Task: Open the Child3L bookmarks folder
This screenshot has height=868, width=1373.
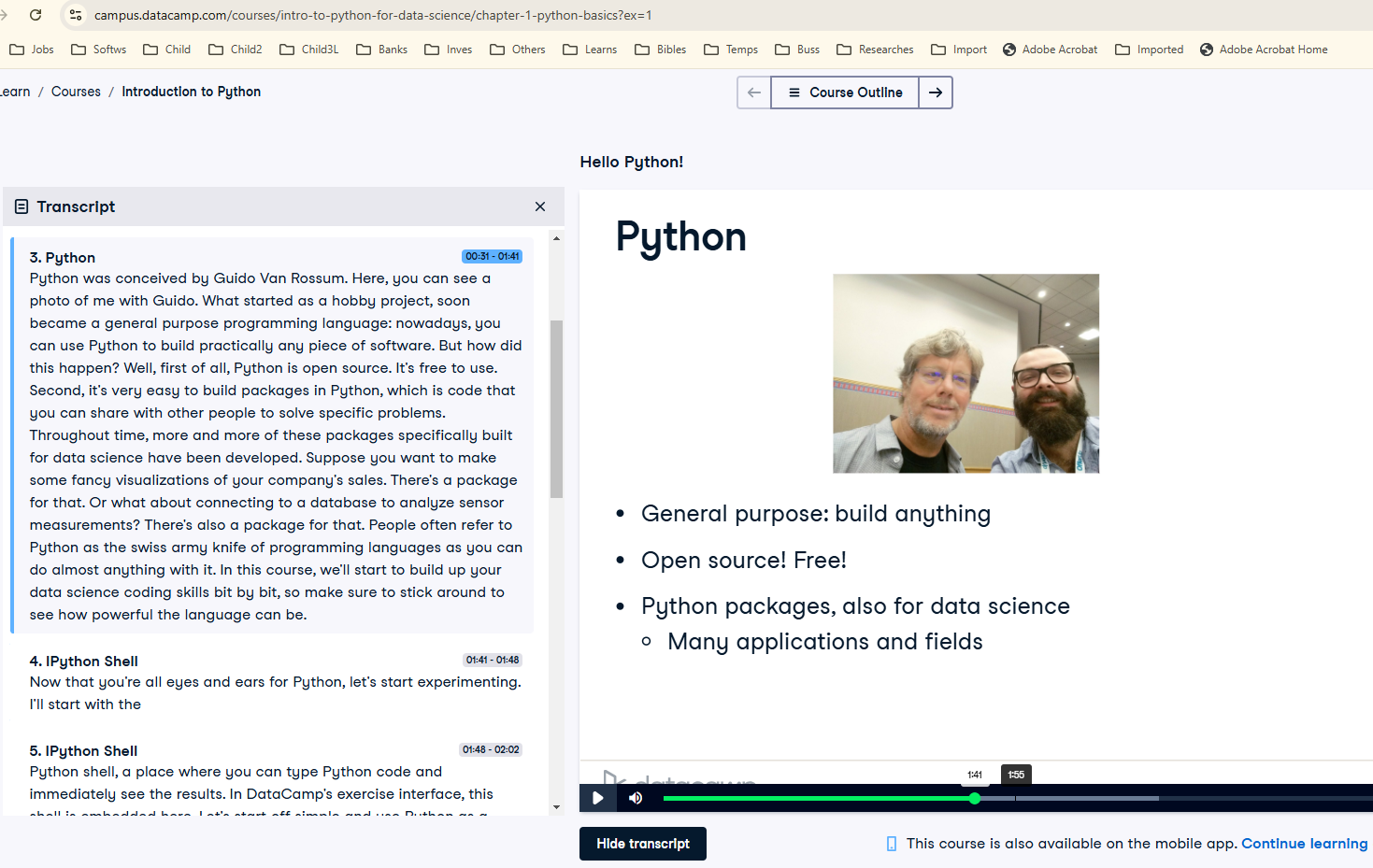Action: (x=309, y=50)
